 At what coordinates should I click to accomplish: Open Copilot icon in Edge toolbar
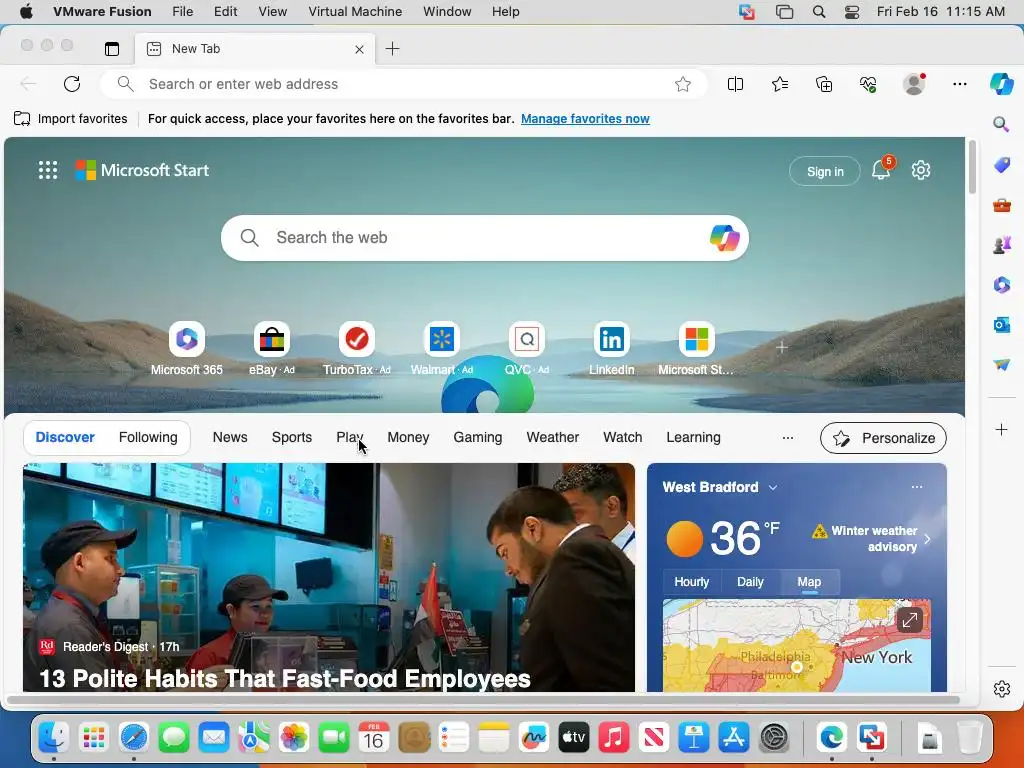click(x=1001, y=84)
